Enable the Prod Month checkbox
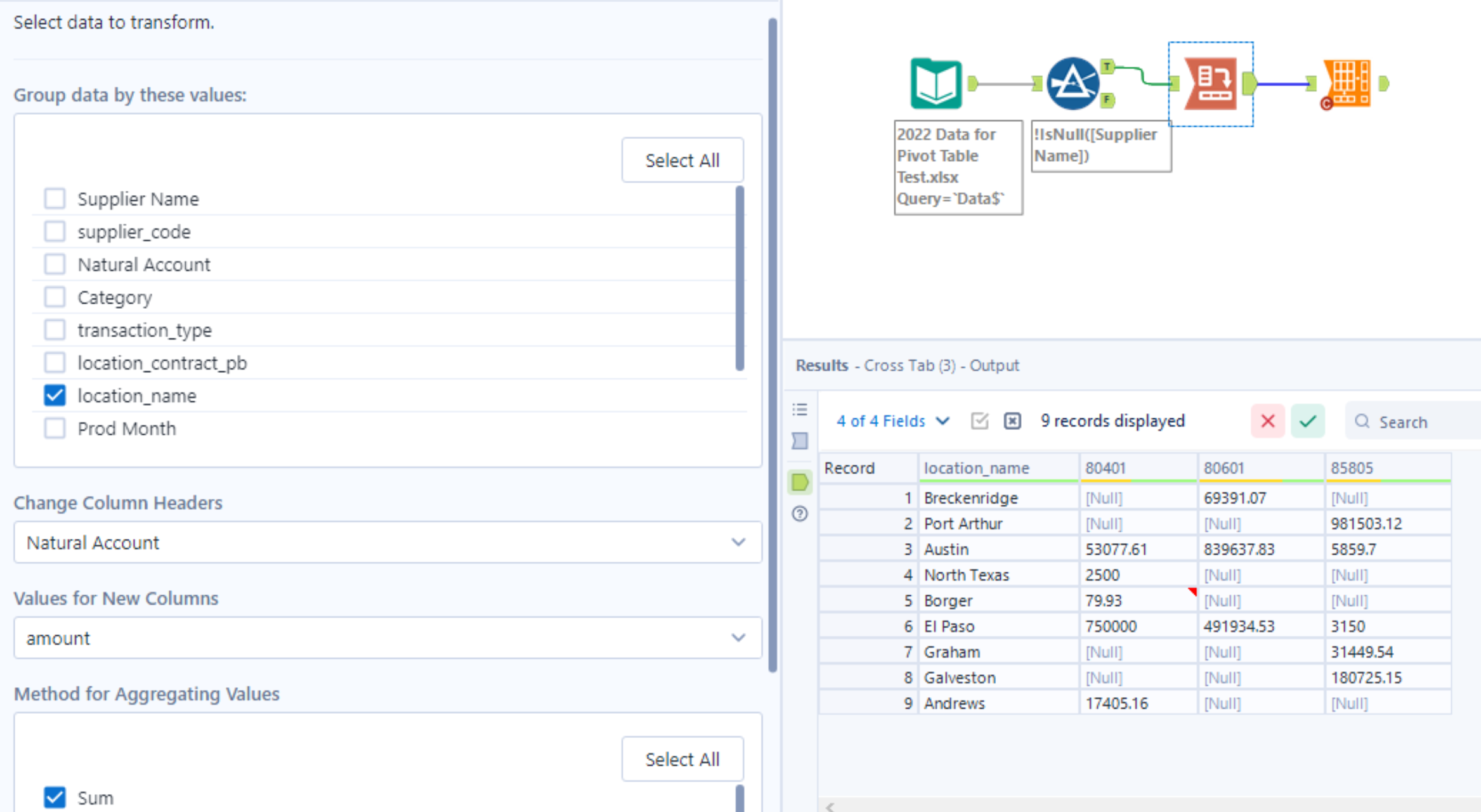 [x=55, y=429]
